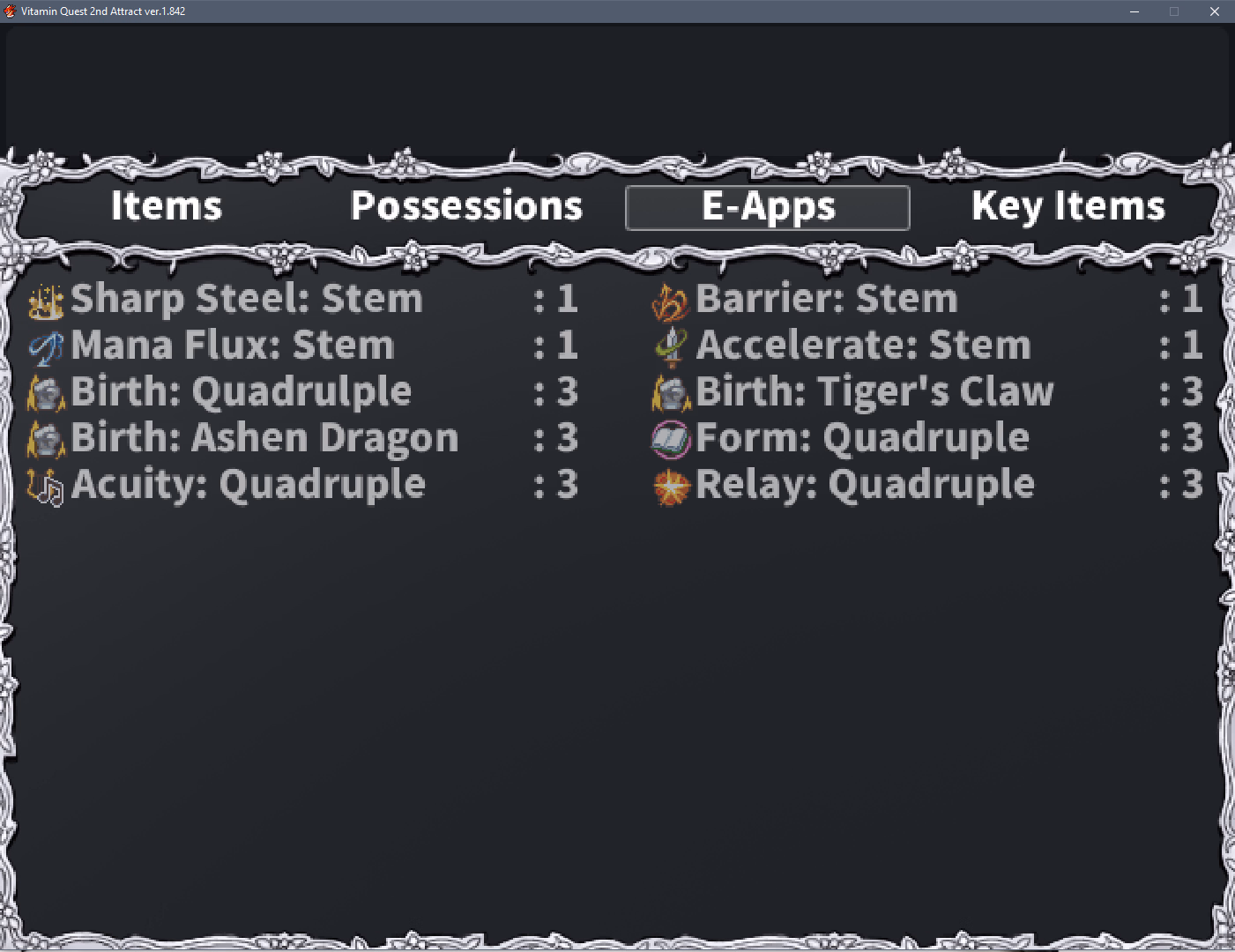Click the Vitamin Quest app icon in title bar

pos(11,11)
